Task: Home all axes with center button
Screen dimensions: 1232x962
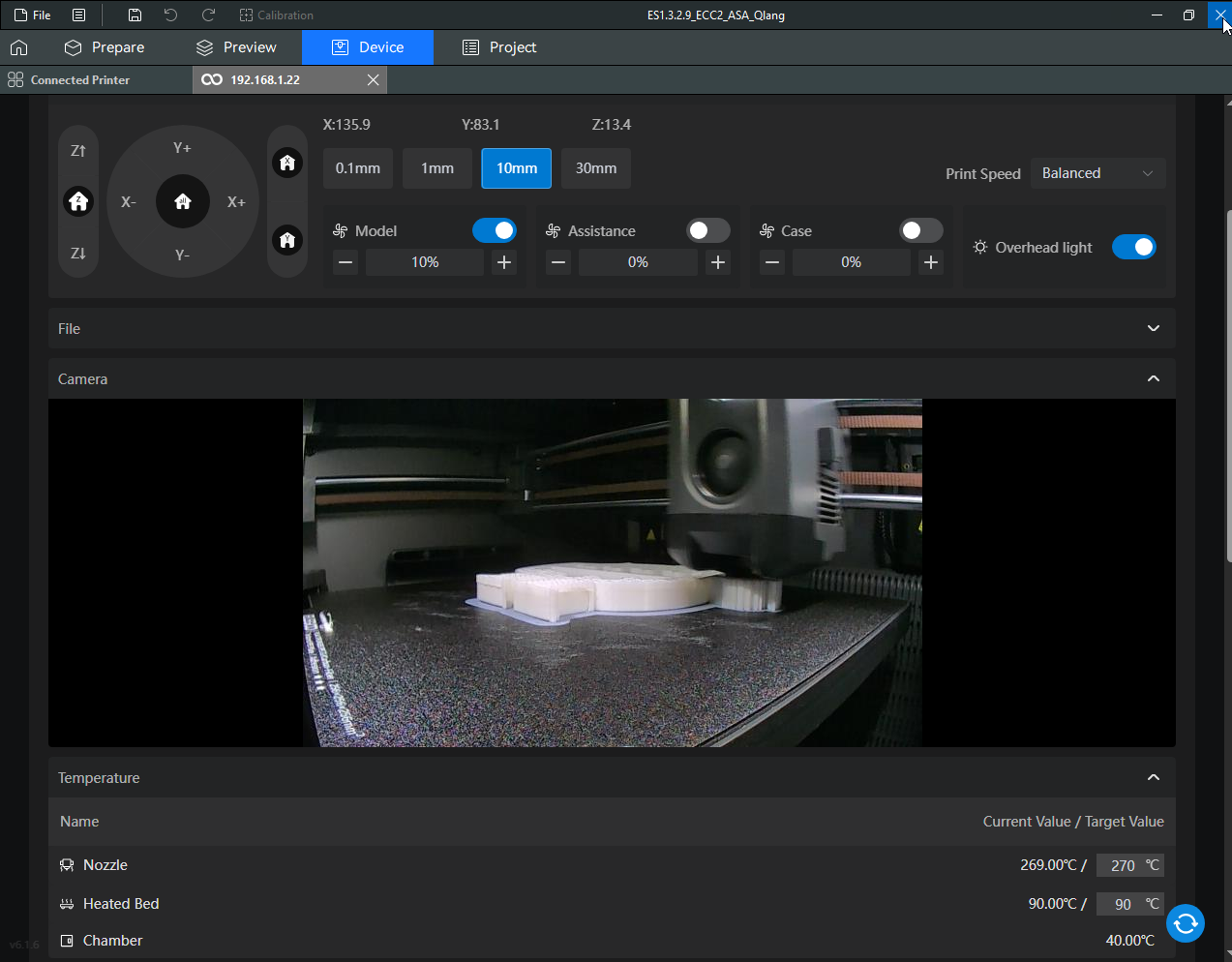Action: (183, 201)
